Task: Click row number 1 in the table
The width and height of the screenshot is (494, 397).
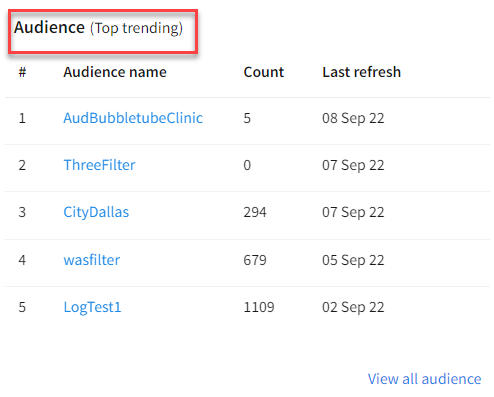Action: point(22,118)
